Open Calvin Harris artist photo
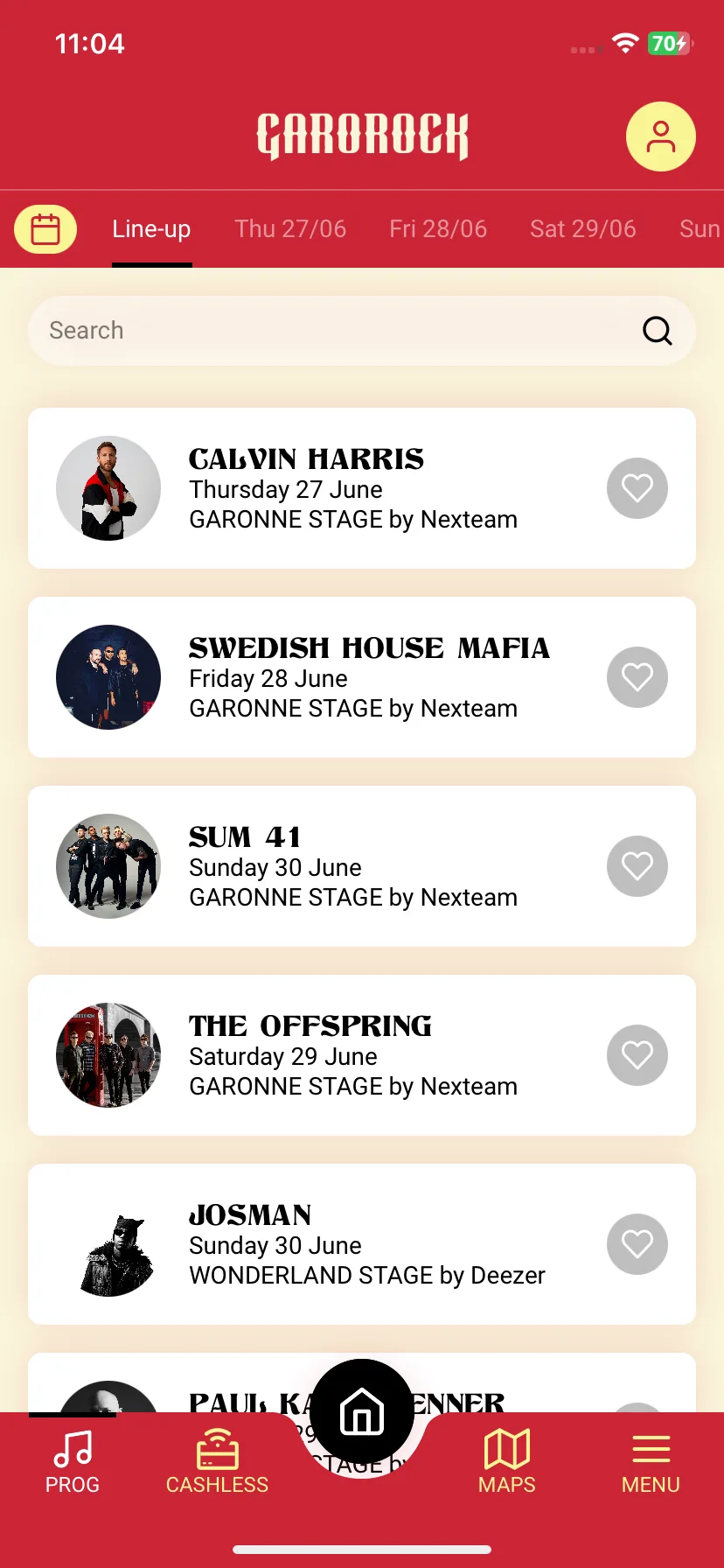The width and height of the screenshot is (724, 1568). [x=108, y=488]
